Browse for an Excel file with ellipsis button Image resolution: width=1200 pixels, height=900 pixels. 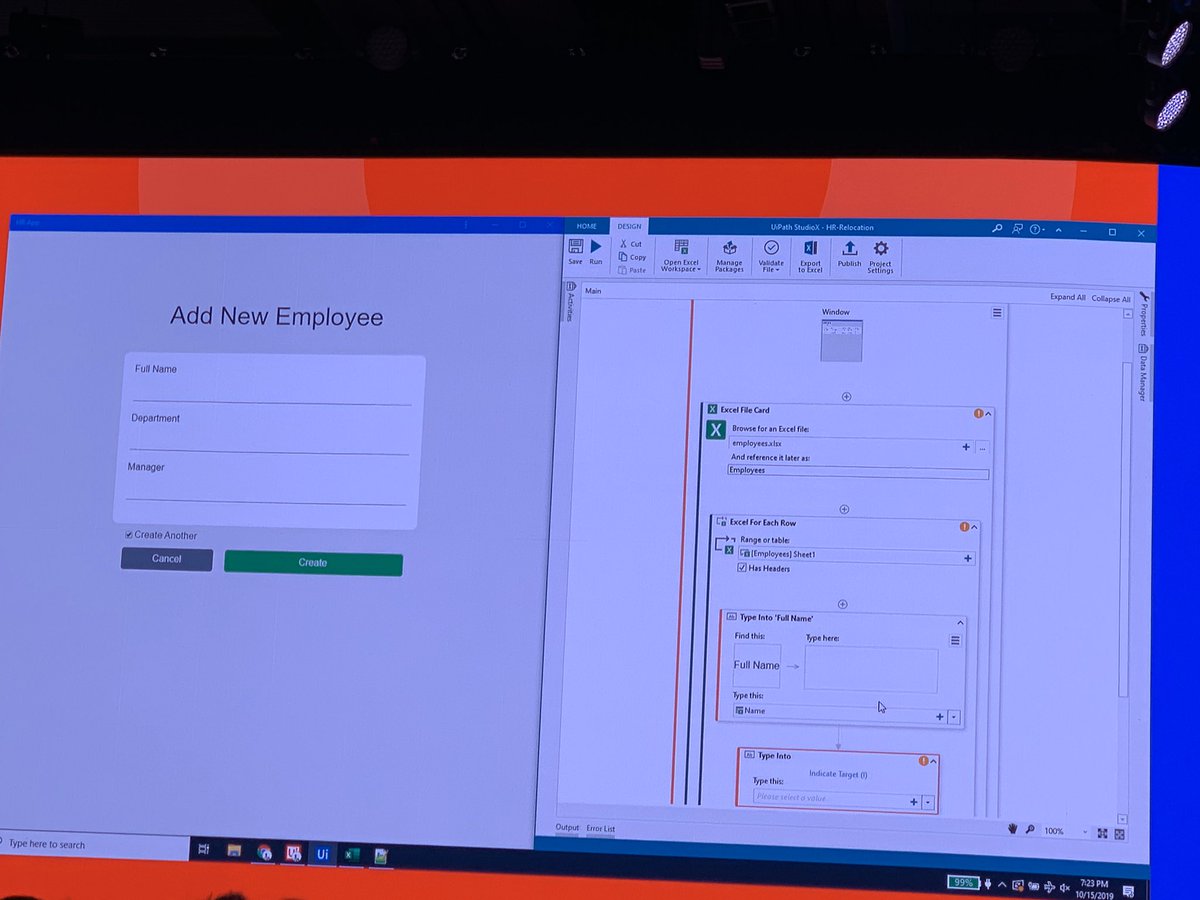982,447
